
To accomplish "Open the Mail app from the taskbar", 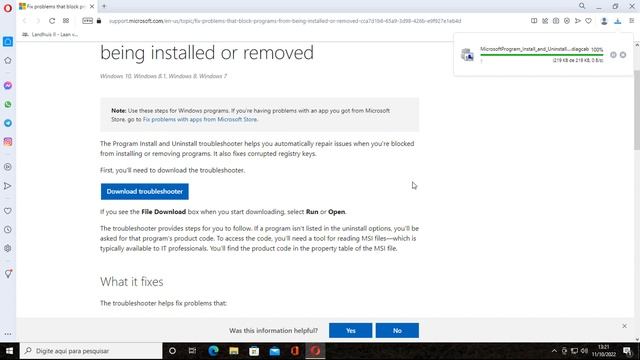I will point(274,351).
